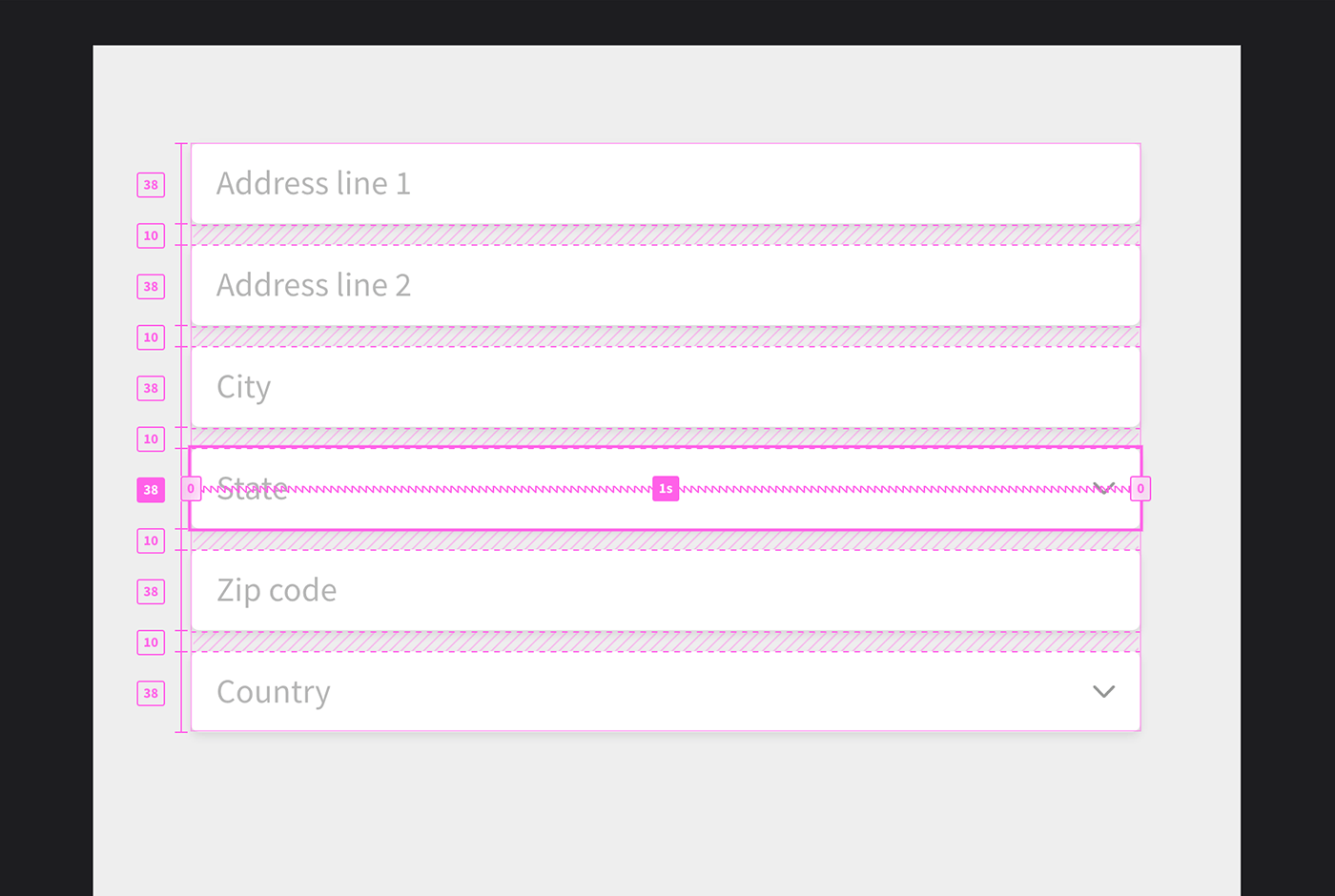Open the State dropdown chevron

coord(1103,488)
